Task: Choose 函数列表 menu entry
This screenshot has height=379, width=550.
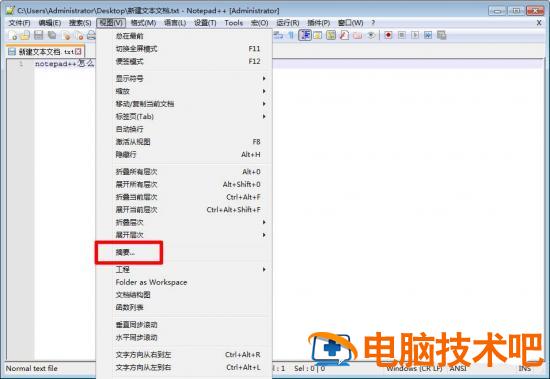Action: click(x=185, y=307)
